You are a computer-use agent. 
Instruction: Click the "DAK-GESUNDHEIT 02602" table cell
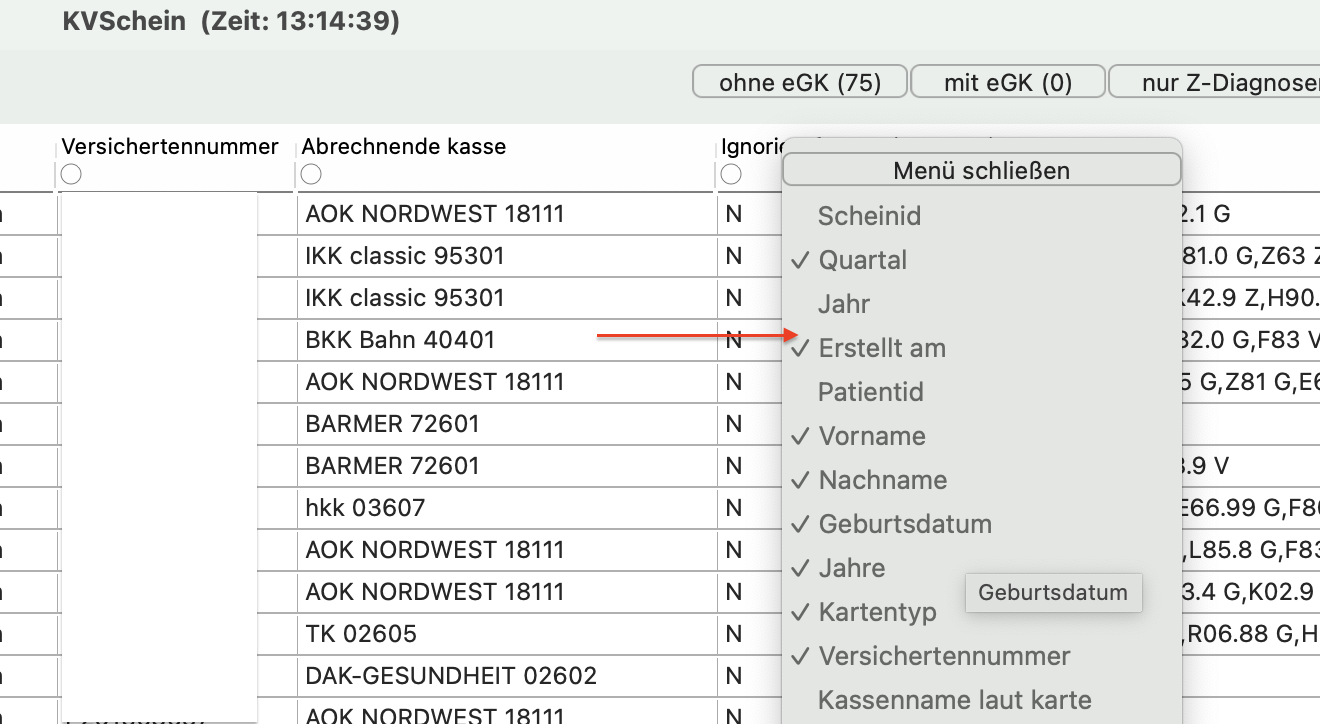click(x=507, y=676)
